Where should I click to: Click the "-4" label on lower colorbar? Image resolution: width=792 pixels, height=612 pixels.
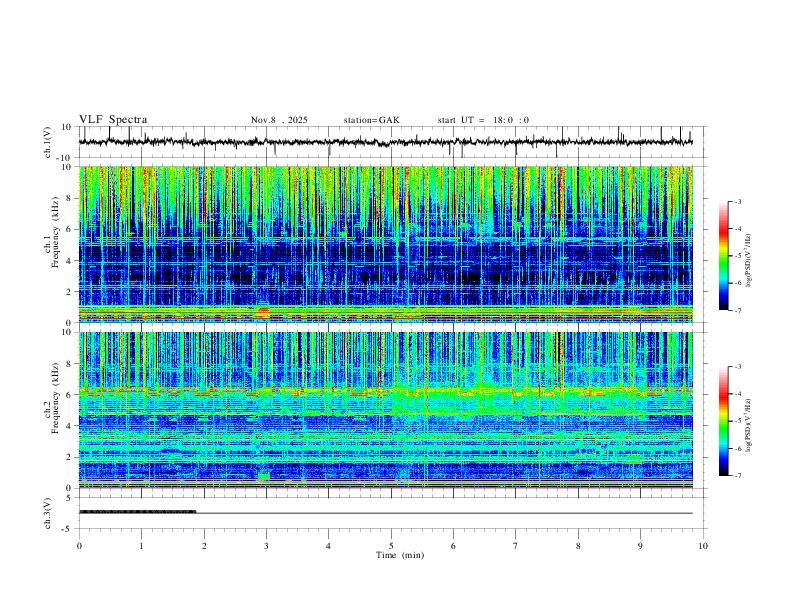pos(737,394)
